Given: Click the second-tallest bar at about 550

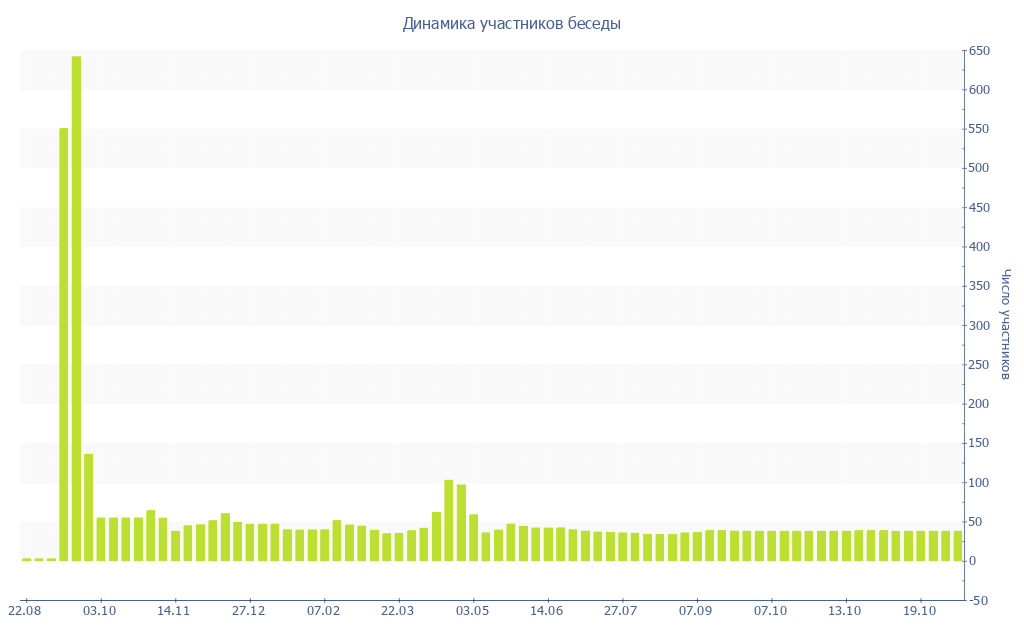Looking at the screenshot, I should click(64, 344).
